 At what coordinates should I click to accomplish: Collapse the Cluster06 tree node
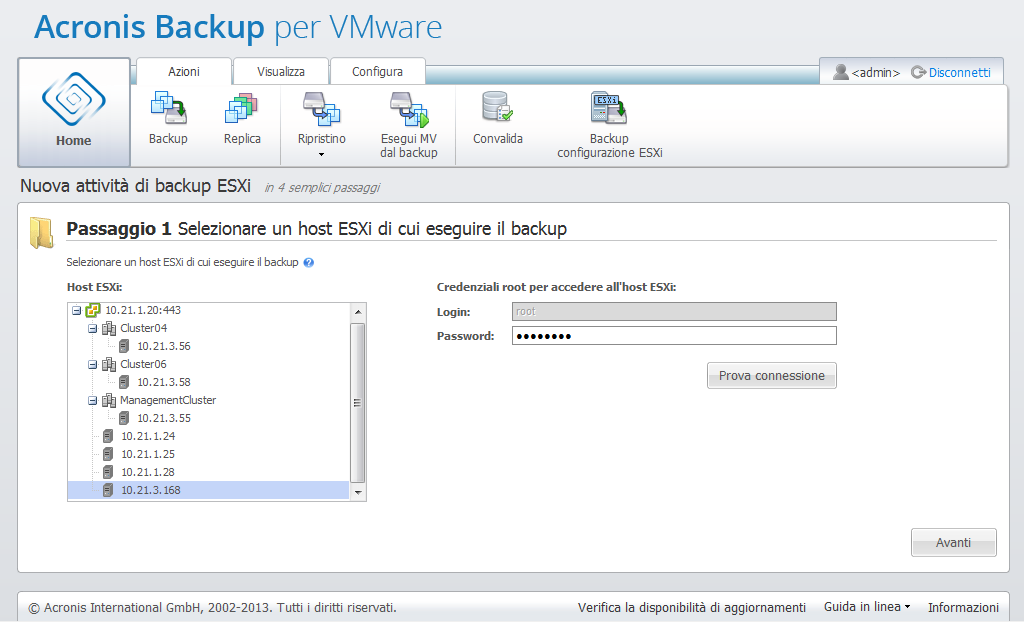click(92, 365)
